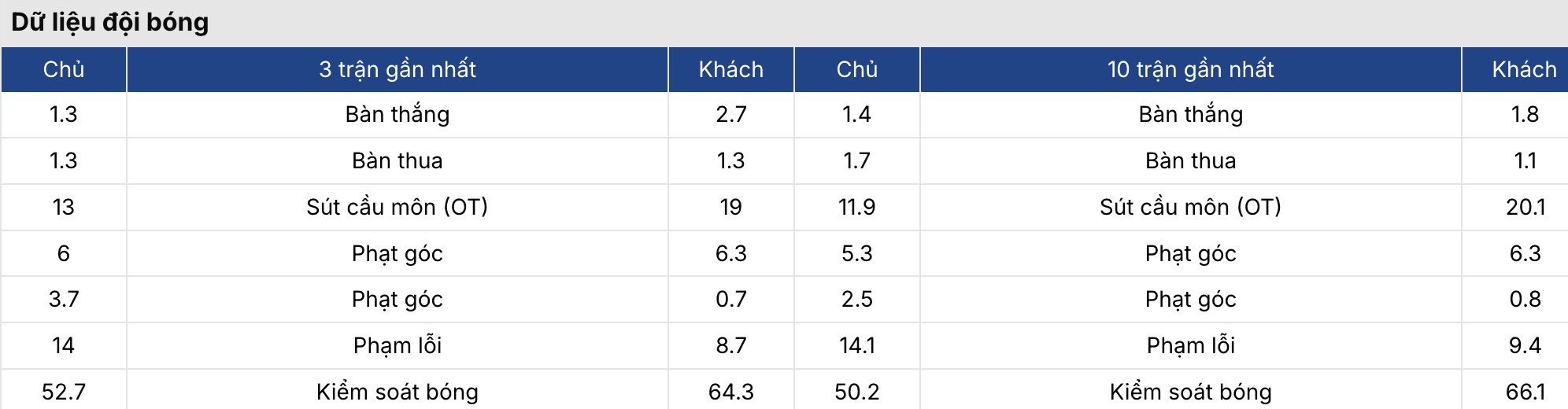Click the home shots value 11.9
Image resolution: width=1568 pixels, height=409 pixels.
point(856,207)
